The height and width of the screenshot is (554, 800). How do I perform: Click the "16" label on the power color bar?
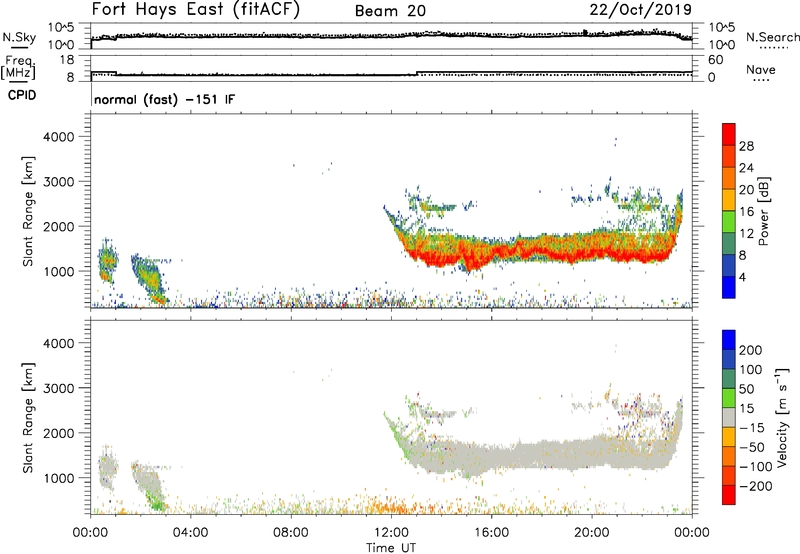pos(746,212)
